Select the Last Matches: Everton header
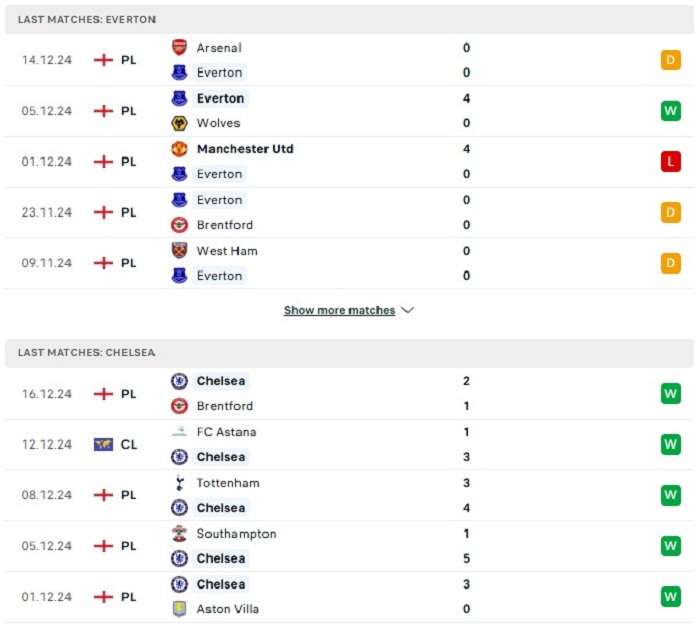Screen dimensions: 700x631 [x=349, y=19]
